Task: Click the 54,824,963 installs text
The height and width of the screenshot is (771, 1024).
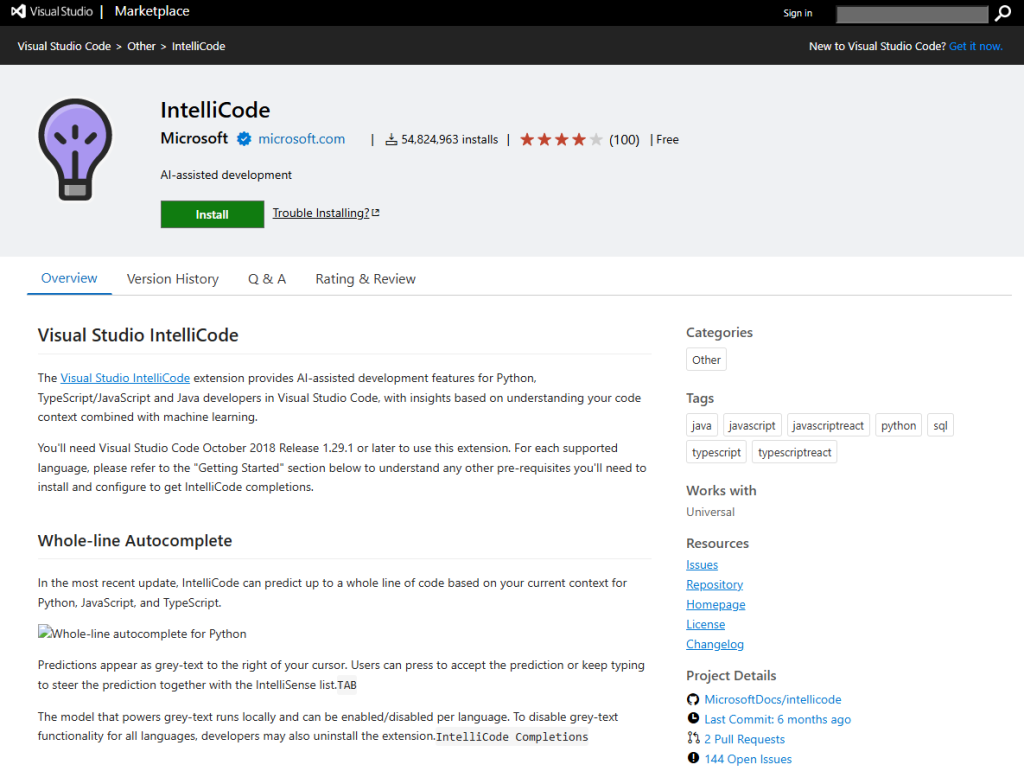Action: pyautogui.click(x=449, y=140)
